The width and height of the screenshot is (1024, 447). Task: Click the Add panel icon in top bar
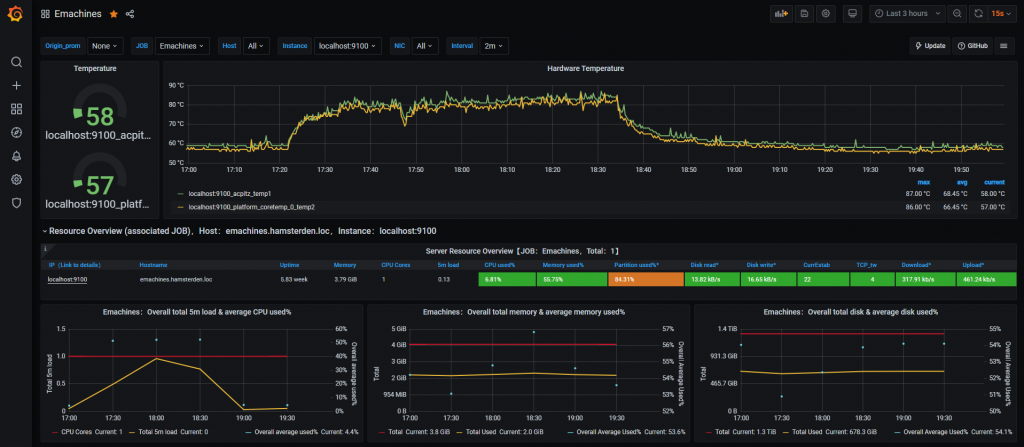tap(782, 14)
